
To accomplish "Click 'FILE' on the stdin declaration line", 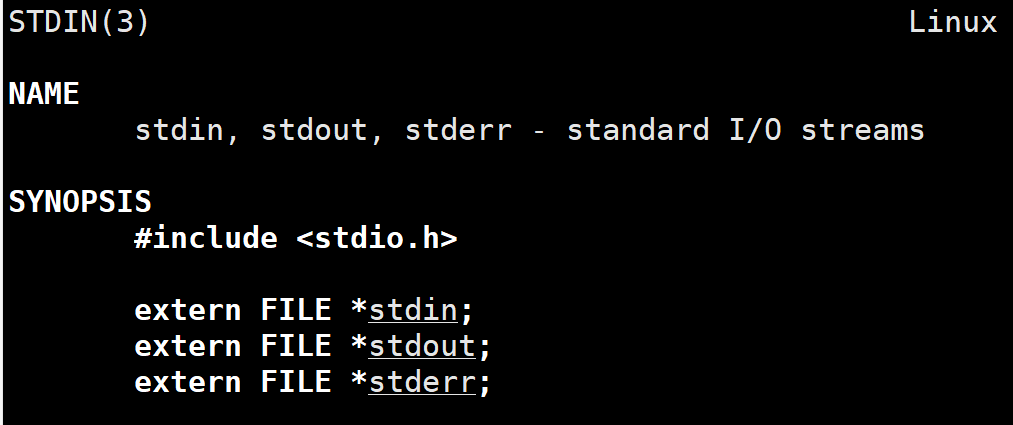I will (296, 311).
